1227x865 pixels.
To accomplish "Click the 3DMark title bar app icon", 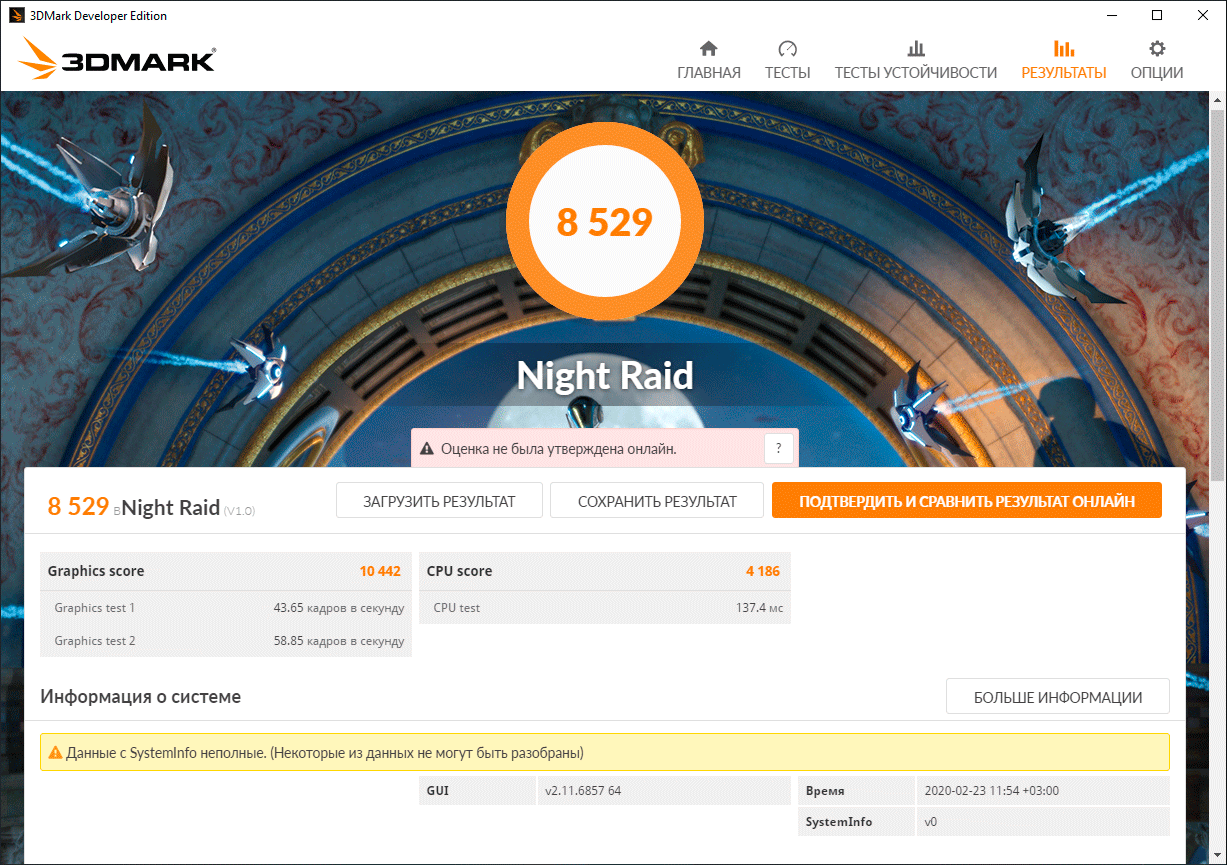I will pyautogui.click(x=16, y=15).
